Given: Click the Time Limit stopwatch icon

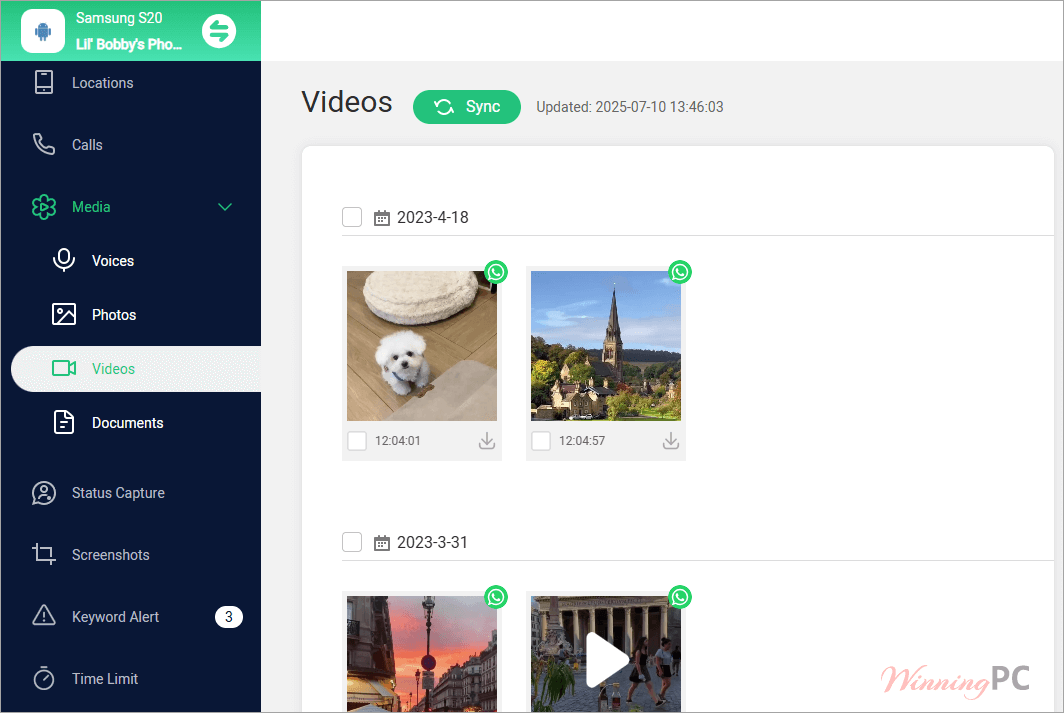Looking at the screenshot, I should coord(44,678).
